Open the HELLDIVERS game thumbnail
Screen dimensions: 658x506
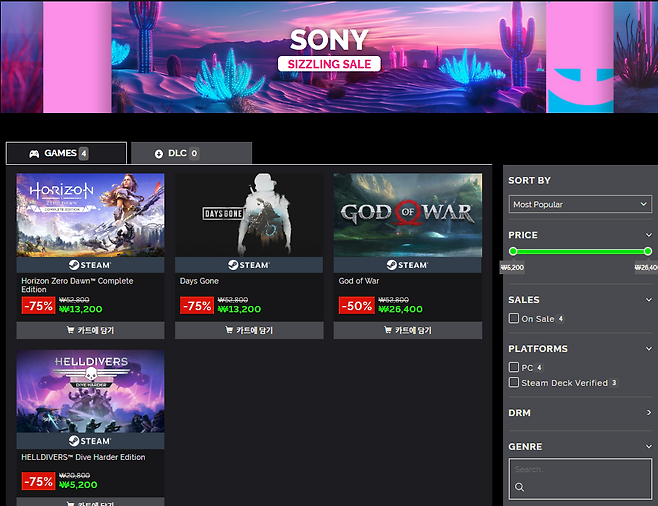tap(90, 390)
